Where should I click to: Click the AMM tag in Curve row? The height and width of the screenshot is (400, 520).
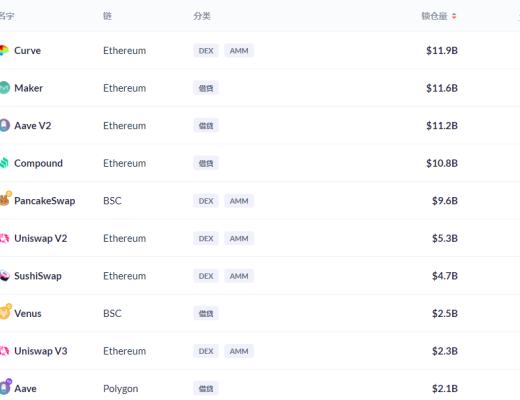pyautogui.click(x=239, y=51)
